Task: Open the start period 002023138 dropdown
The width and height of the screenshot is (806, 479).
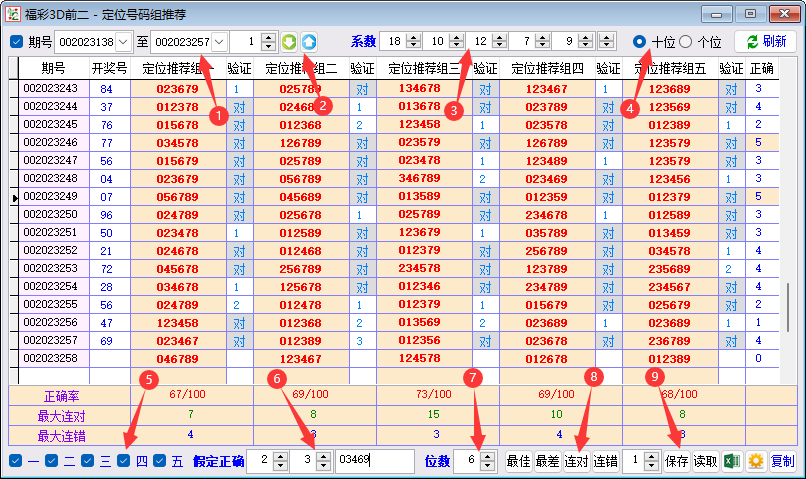Action: (123, 42)
